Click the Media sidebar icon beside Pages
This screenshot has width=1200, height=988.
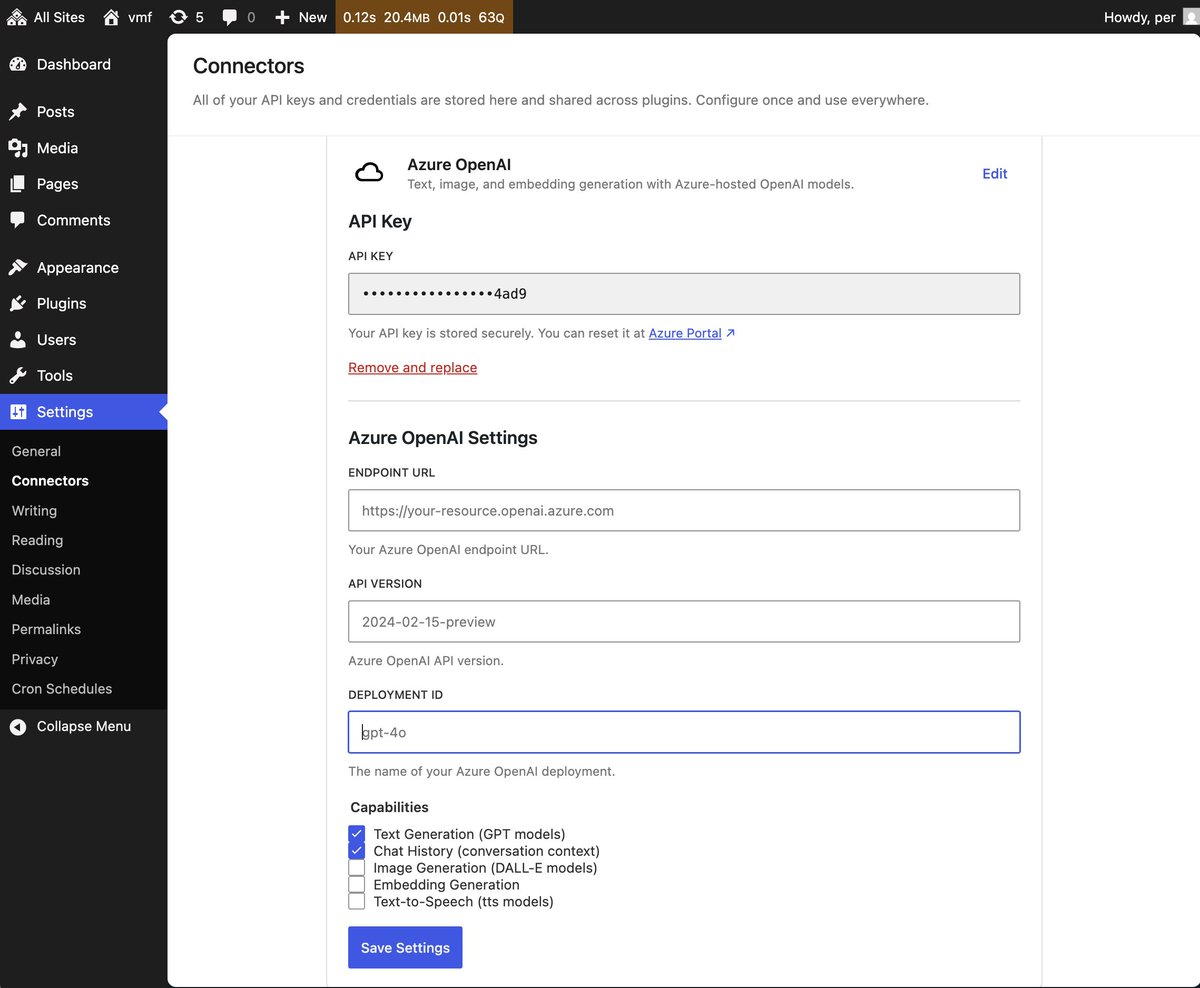[x=18, y=148]
